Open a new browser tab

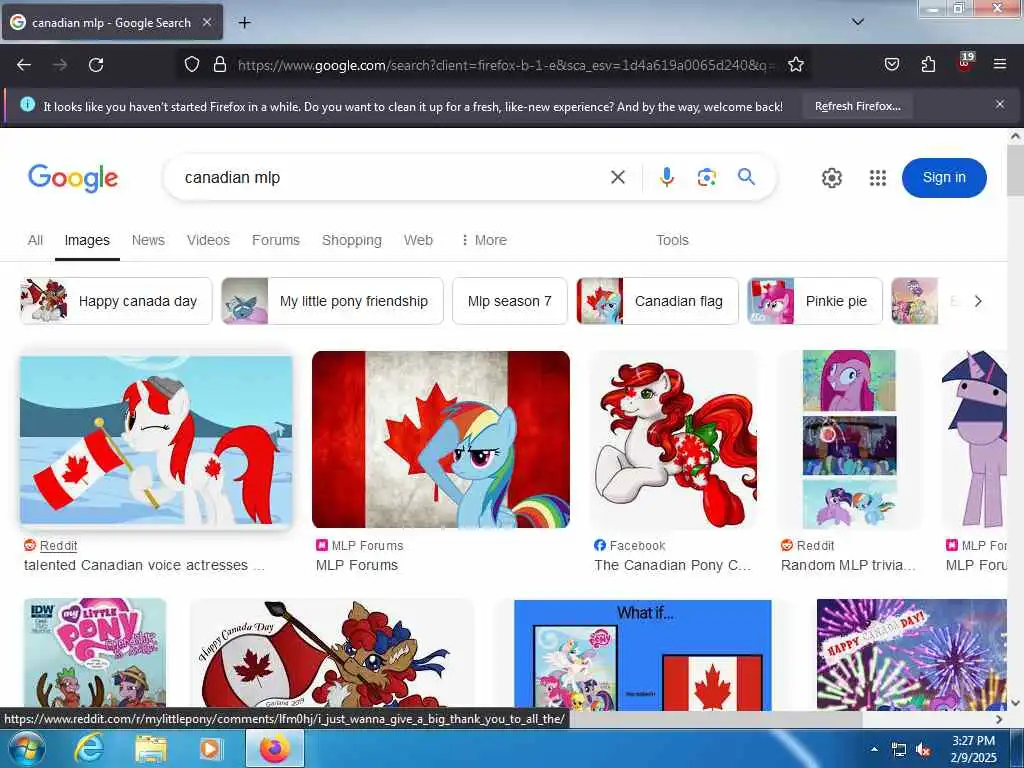click(x=244, y=23)
